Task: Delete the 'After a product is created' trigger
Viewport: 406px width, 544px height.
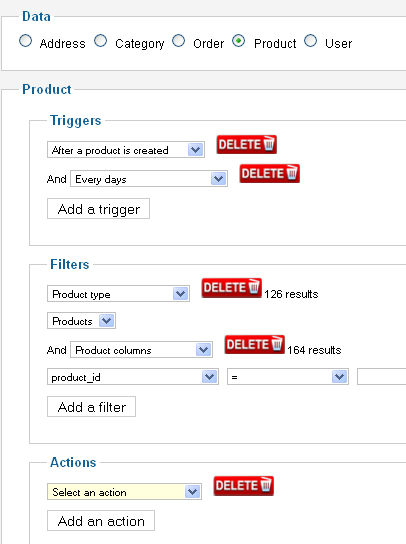Action: tap(247, 144)
